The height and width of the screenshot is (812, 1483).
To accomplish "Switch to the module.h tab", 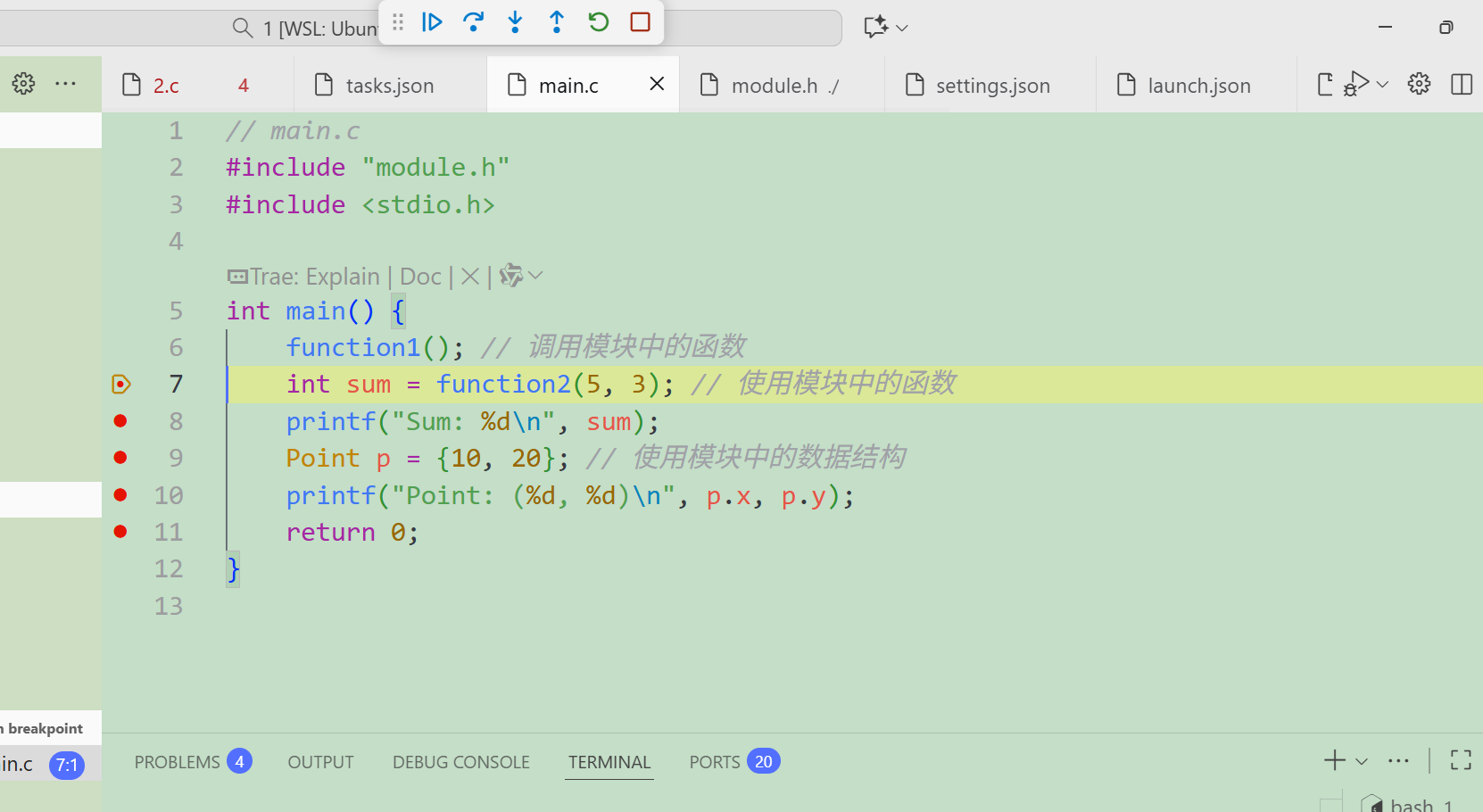I will [775, 86].
